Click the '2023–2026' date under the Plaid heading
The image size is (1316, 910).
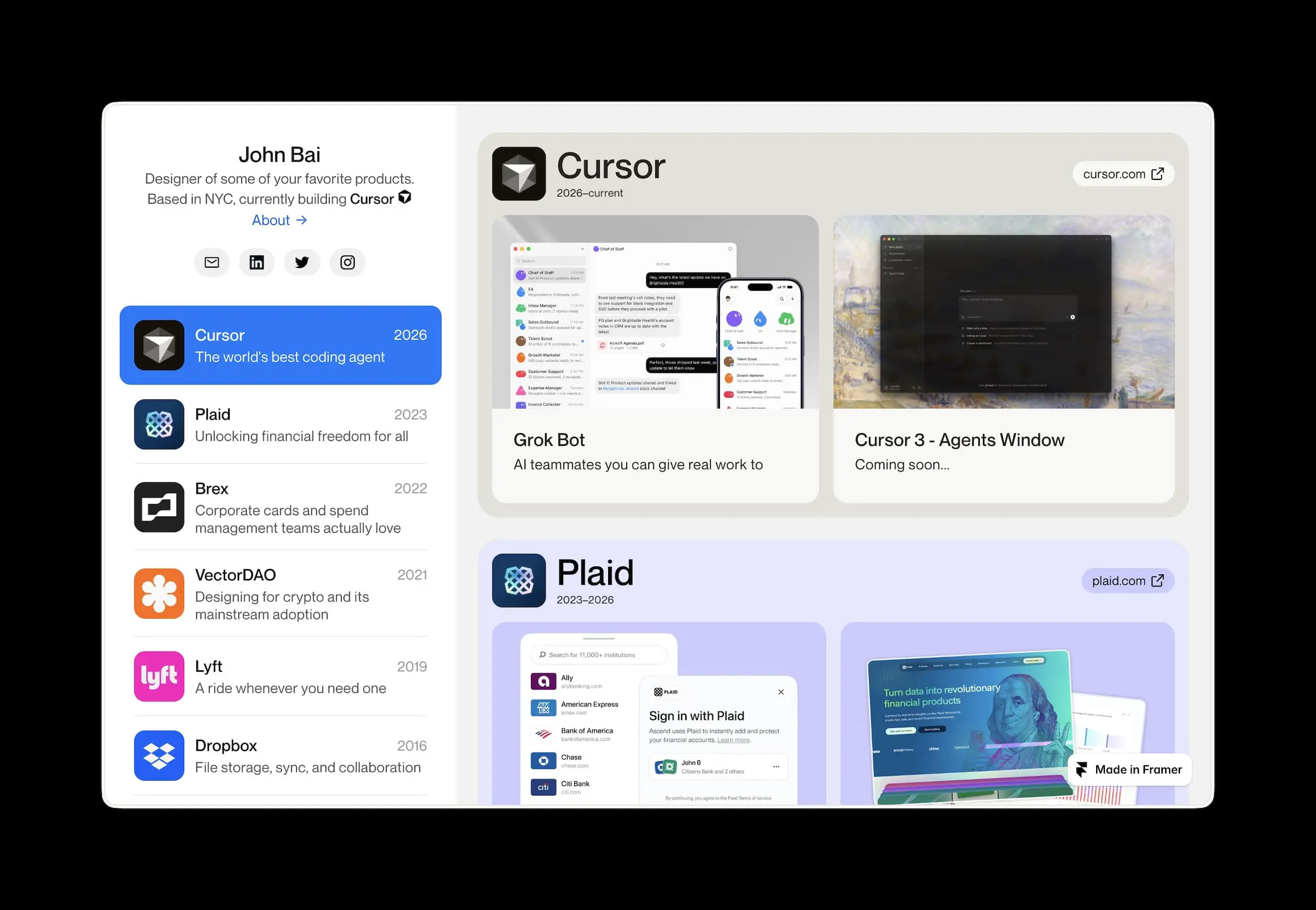[585, 600]
